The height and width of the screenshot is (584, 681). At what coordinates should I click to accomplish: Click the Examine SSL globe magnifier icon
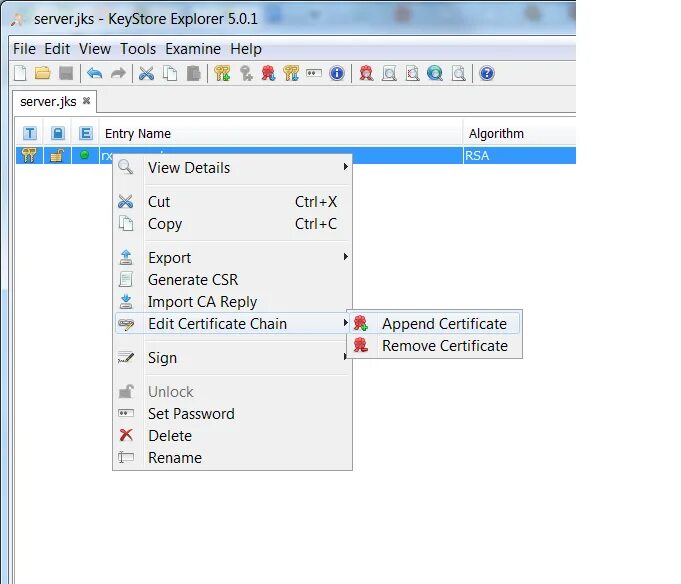435,73
